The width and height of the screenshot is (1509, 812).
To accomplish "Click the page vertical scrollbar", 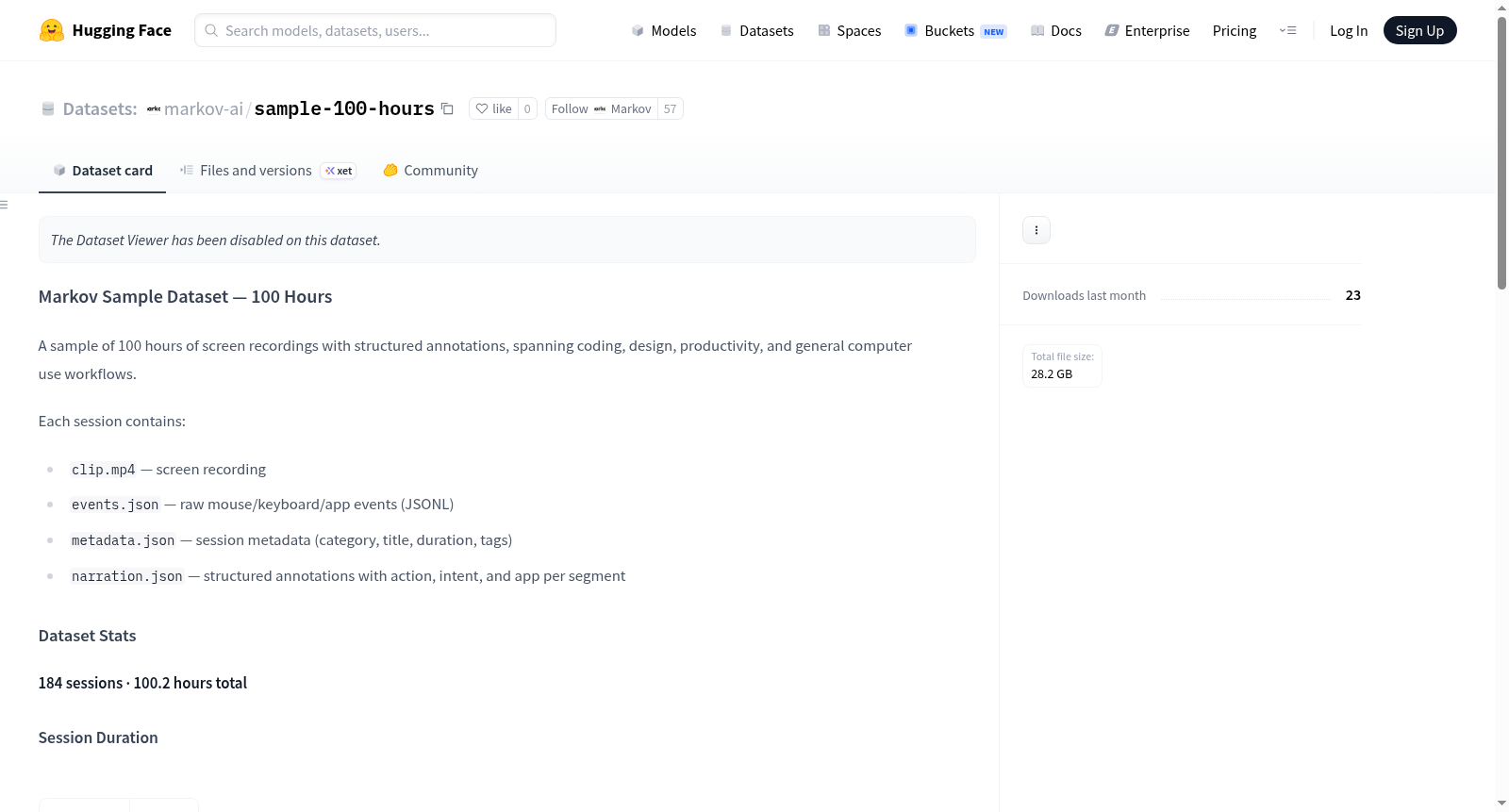I will tap(1501, 151).
